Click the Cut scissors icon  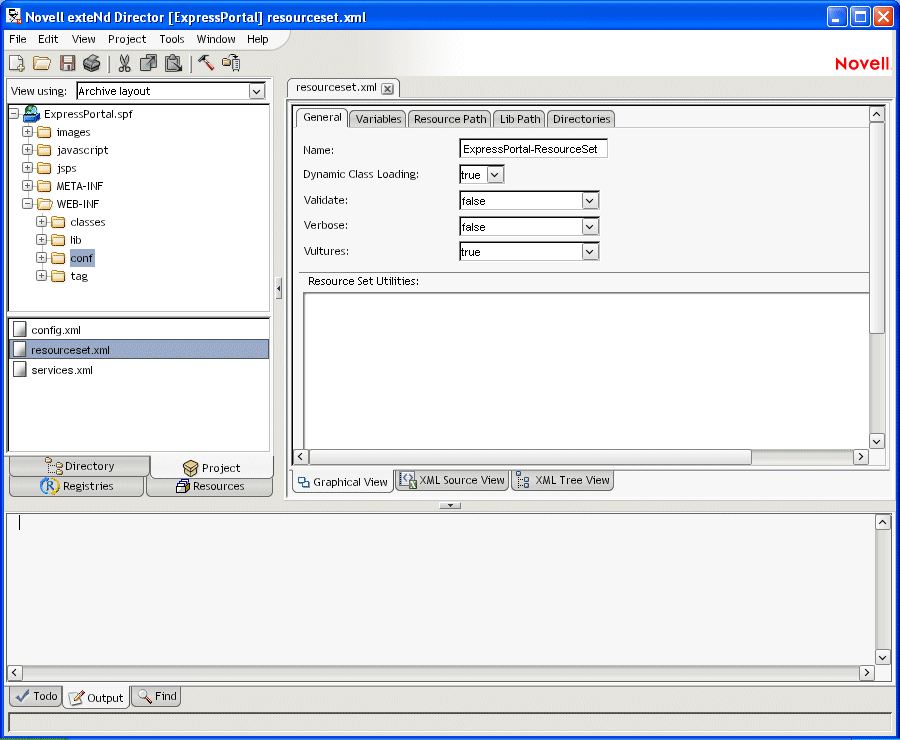tap(124, 64)
